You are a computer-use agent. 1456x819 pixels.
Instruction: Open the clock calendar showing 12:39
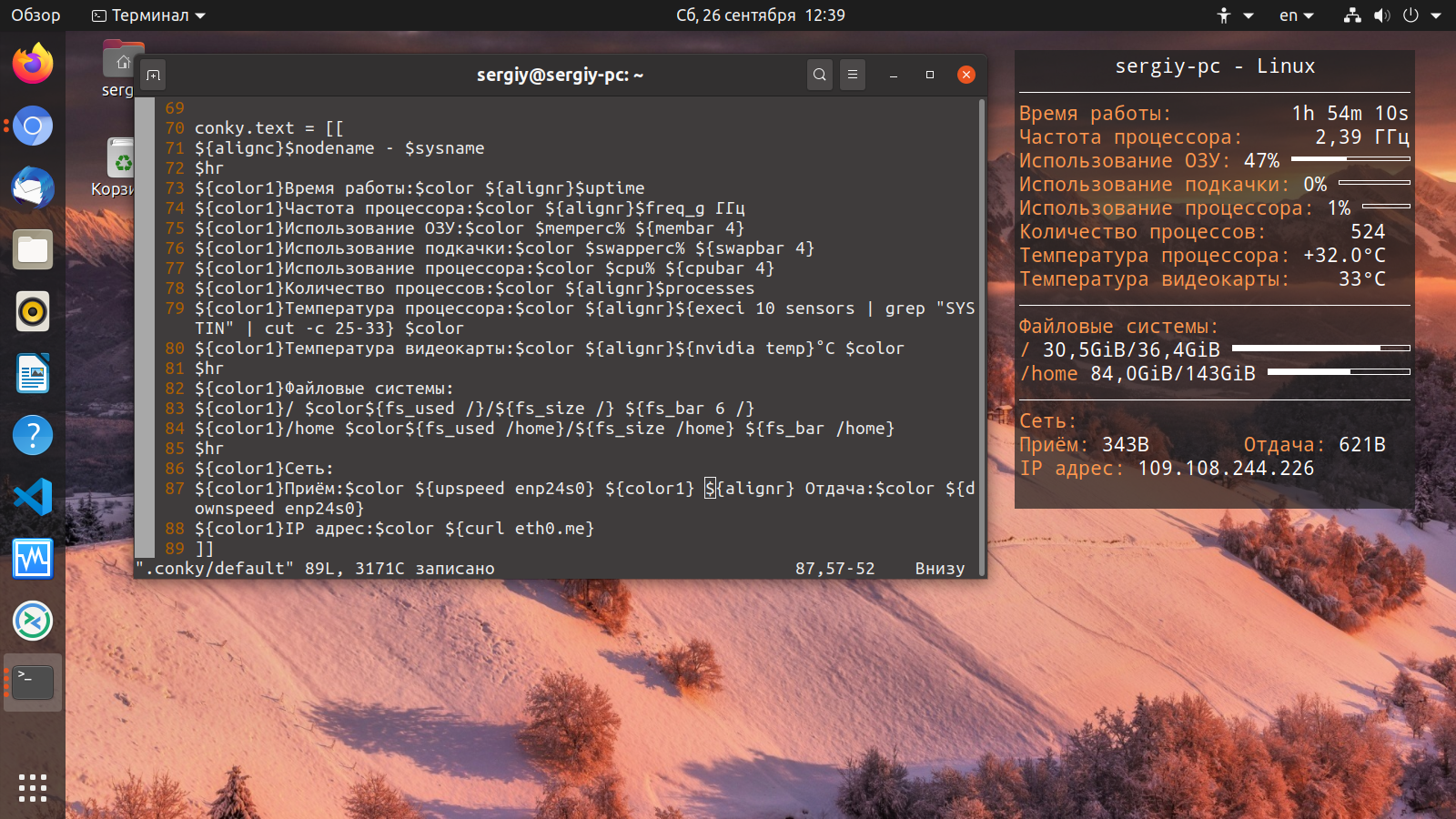tap(761, 15)
